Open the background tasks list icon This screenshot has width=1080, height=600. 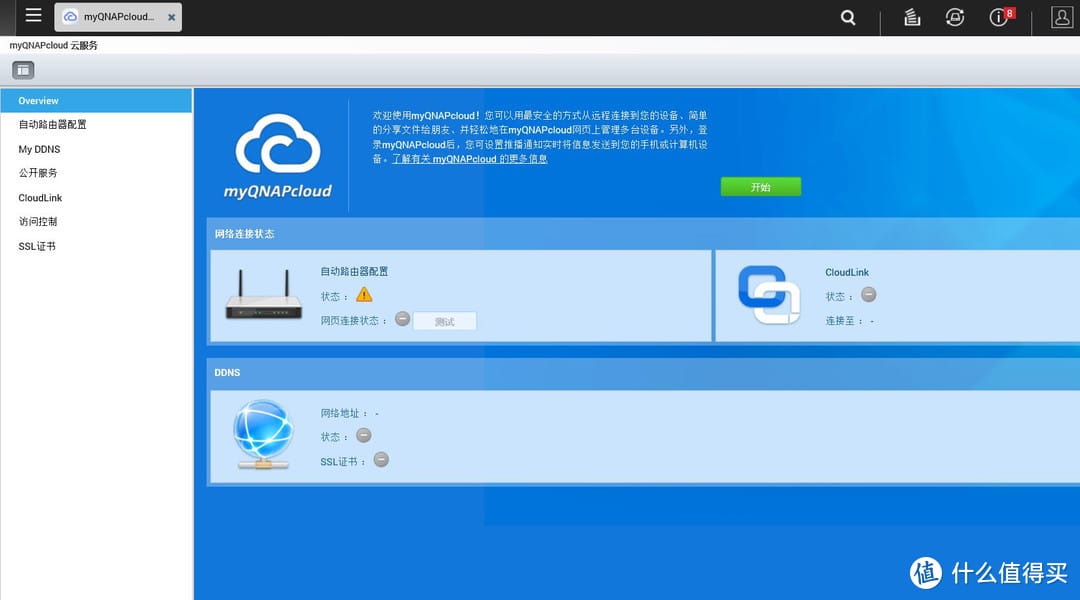[911, 17]
